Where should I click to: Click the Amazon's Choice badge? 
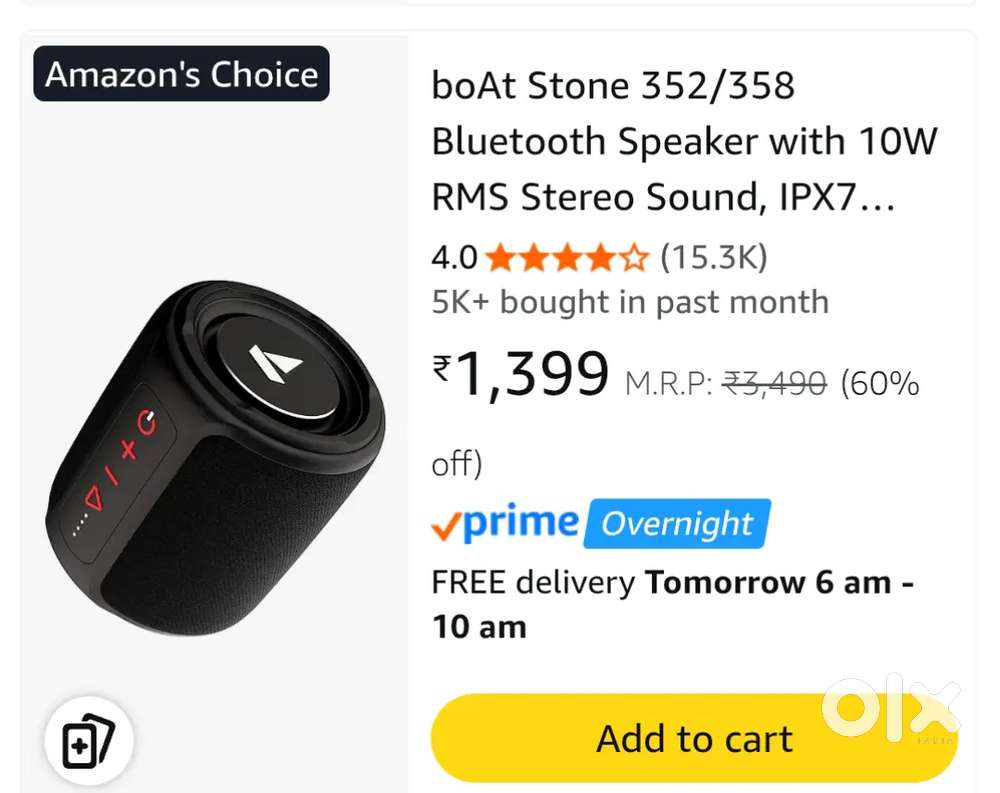click(181, 75)
